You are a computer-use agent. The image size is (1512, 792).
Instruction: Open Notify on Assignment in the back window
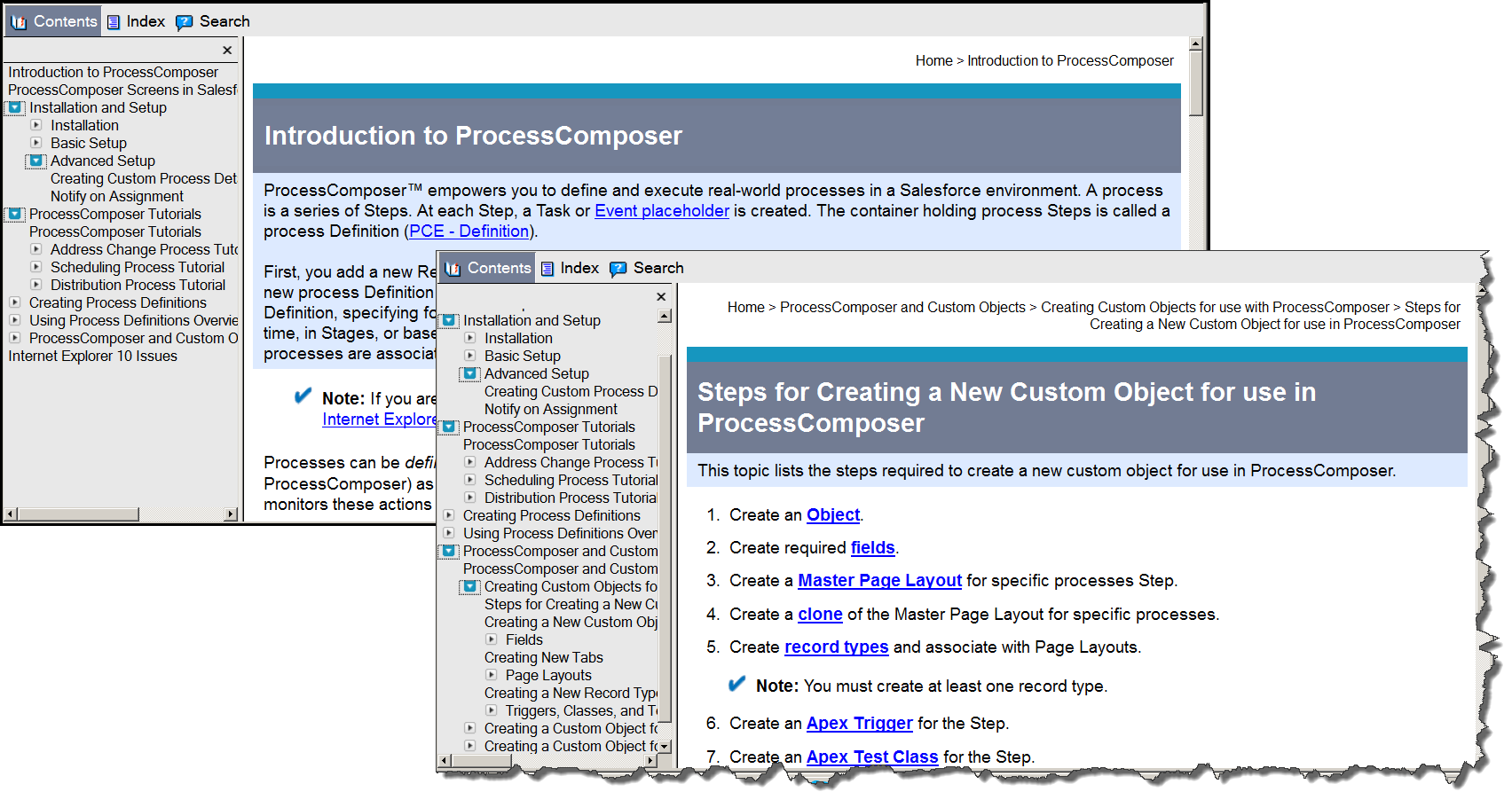117,196
